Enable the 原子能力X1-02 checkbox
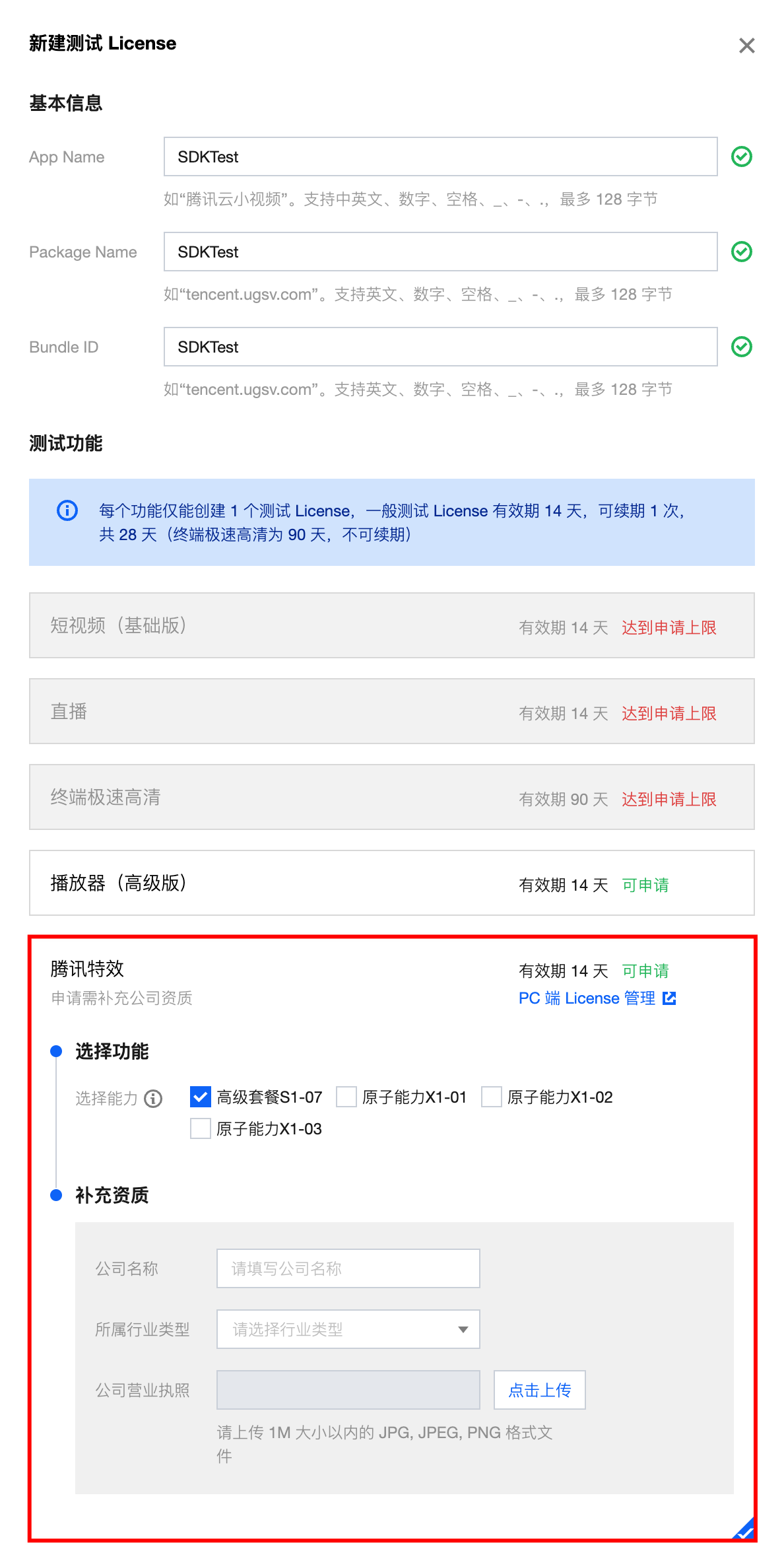The width and height of the screenshot is (784, 1553). point(492,1097)
